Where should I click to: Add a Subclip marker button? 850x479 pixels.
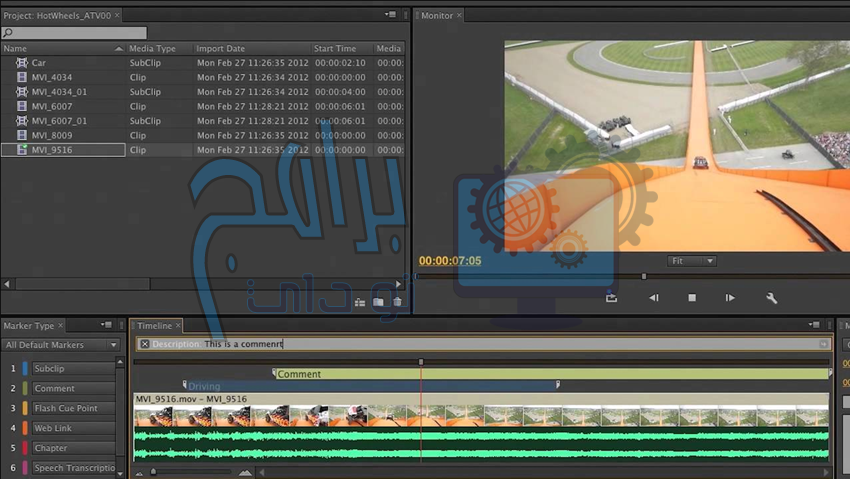pyautogui.click(x=72, y=369)
